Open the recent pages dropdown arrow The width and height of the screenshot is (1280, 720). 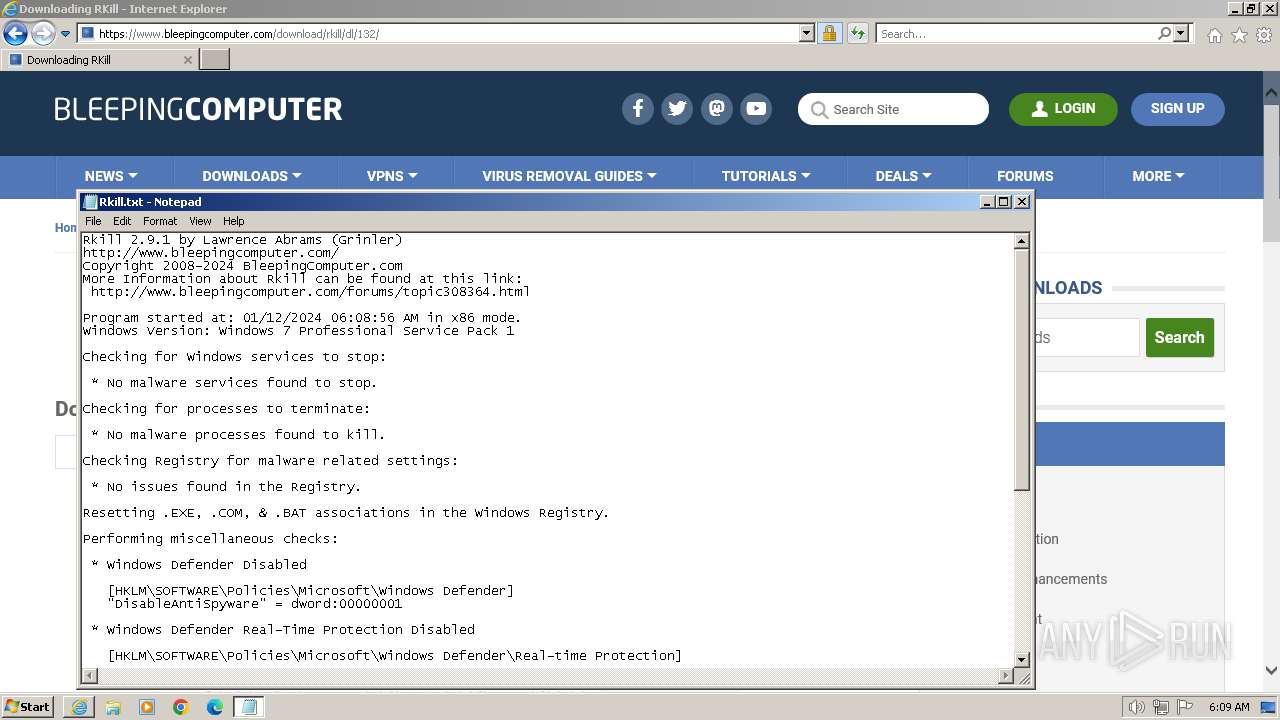coord(65,34)
